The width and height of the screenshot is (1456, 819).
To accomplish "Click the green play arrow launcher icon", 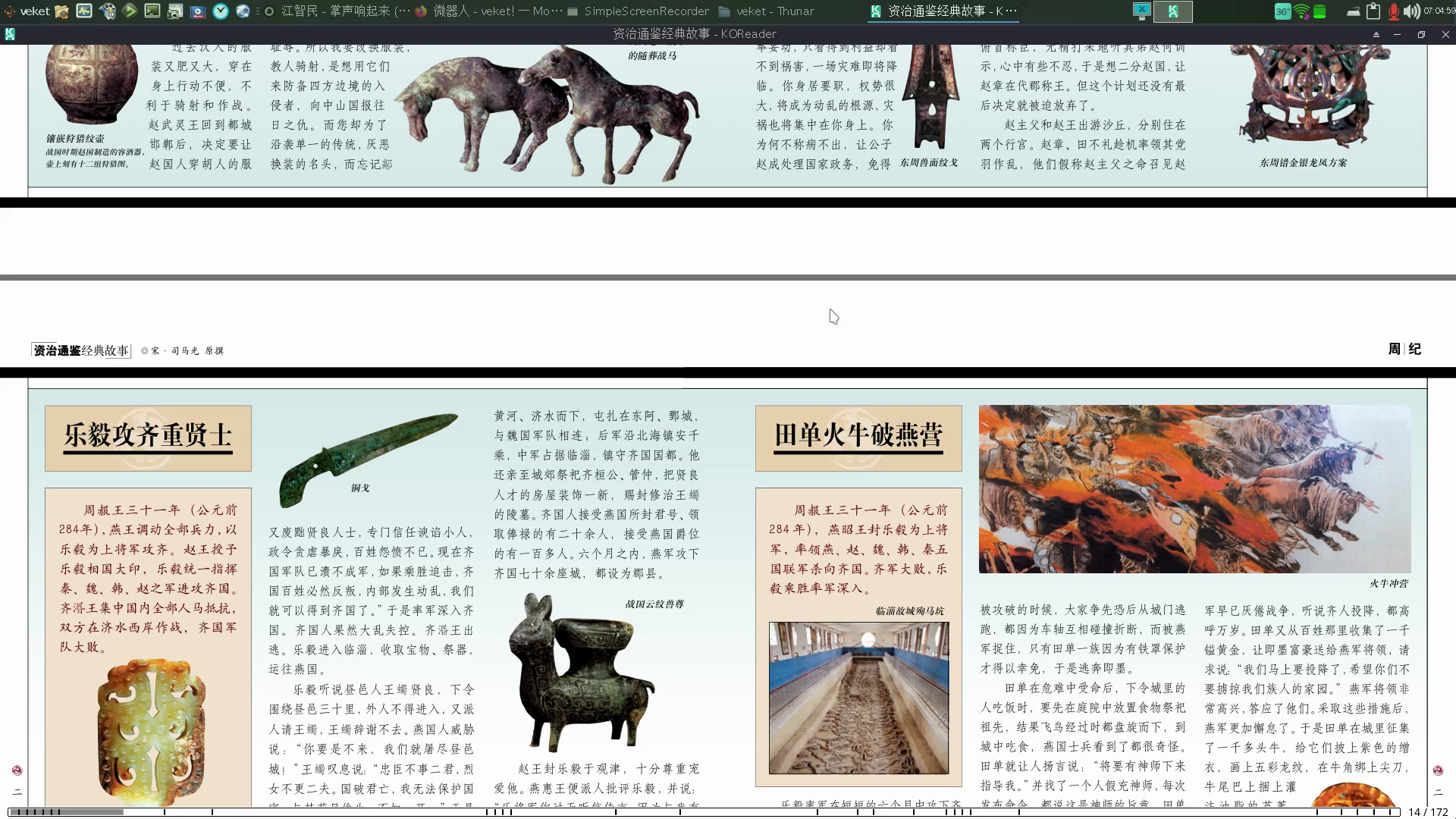I will tap(130, 11).
